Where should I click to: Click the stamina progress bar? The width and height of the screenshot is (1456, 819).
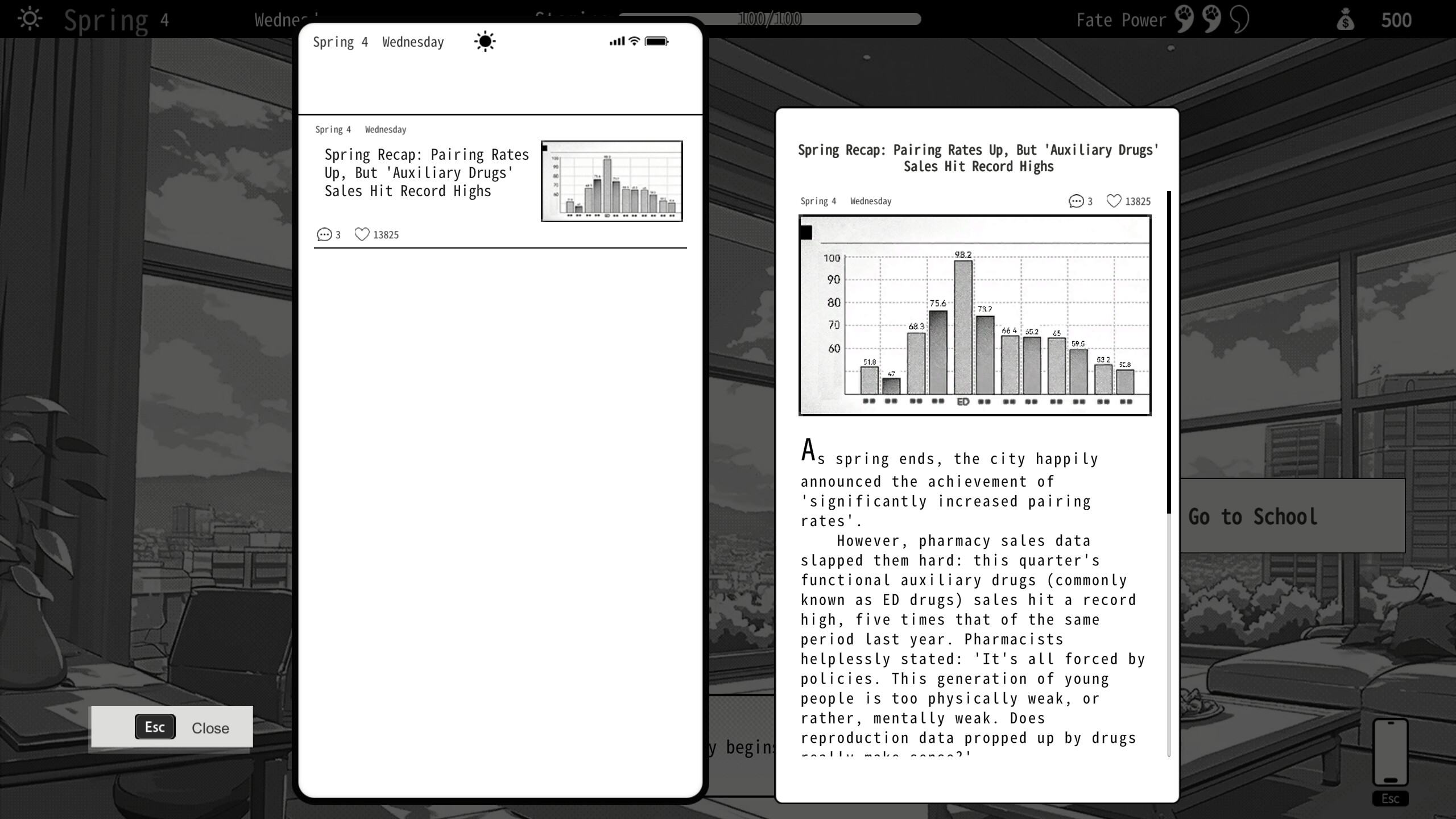pos(770,19)
